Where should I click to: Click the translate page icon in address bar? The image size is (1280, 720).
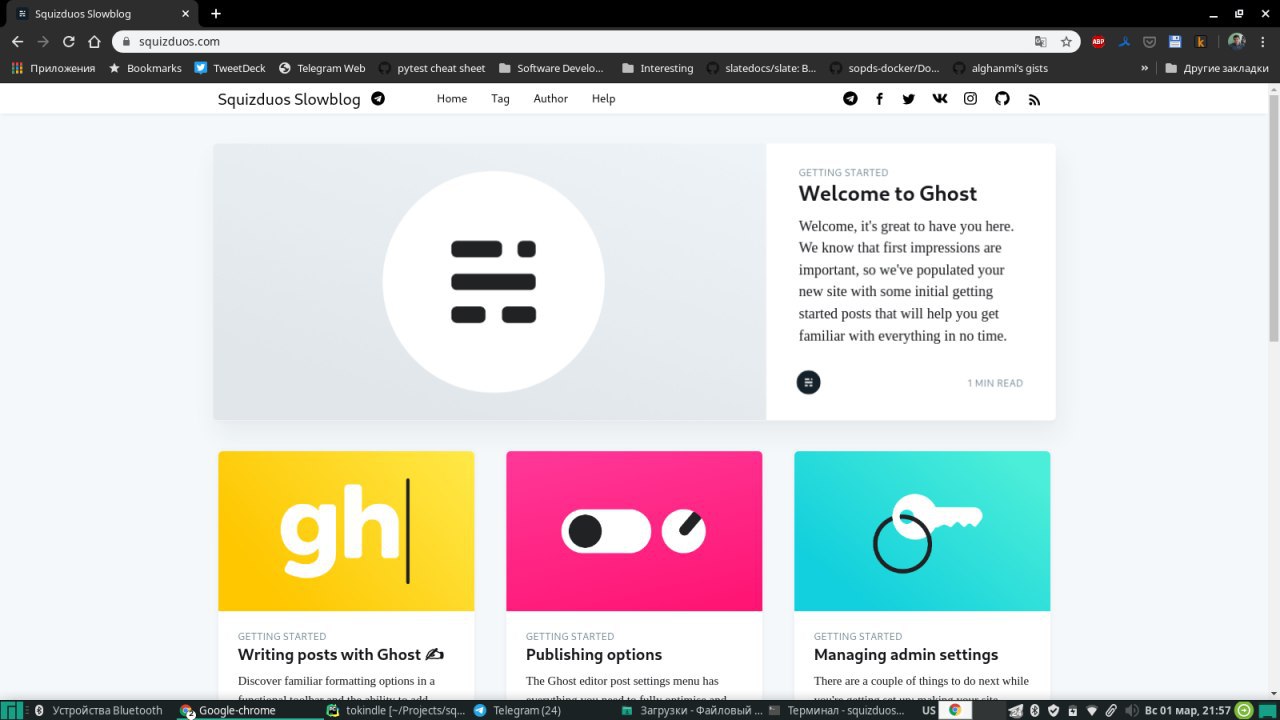click(1041, 42)
